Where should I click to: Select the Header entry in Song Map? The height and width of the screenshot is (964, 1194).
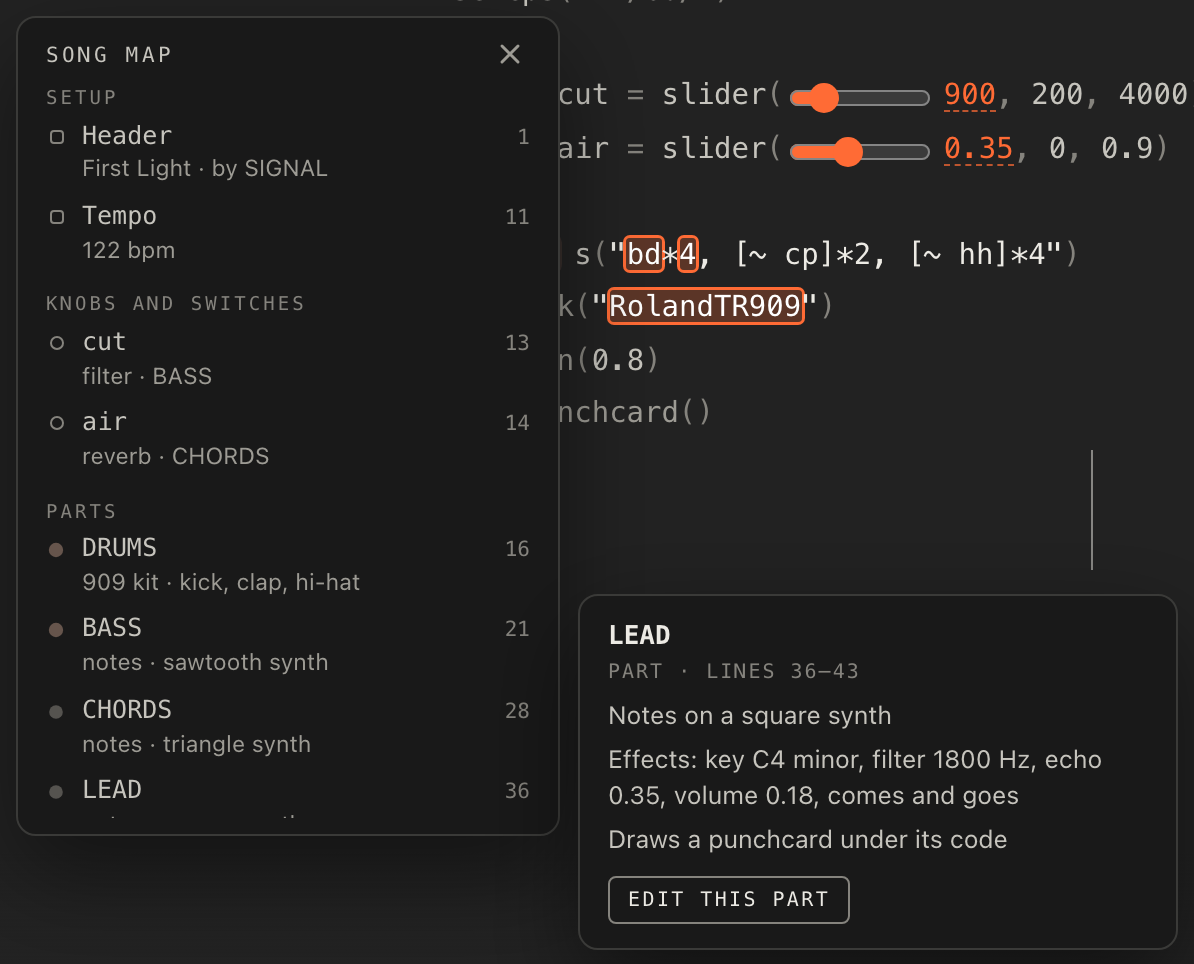pos(289,152)
